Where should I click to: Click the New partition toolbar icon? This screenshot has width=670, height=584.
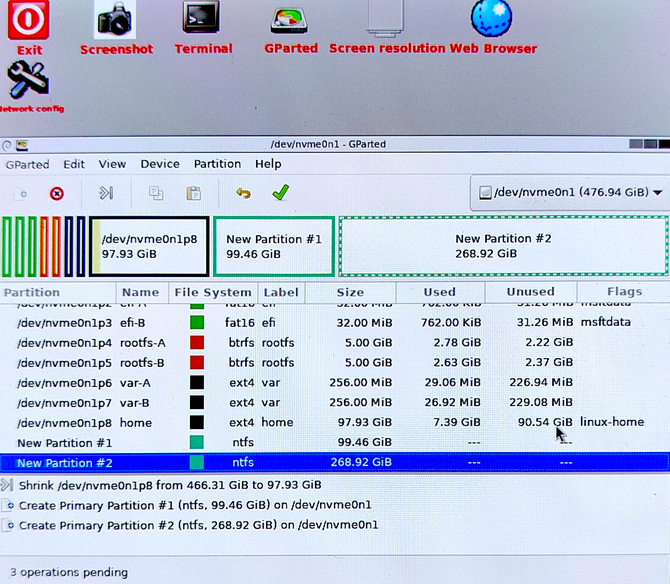click(21, 194)
